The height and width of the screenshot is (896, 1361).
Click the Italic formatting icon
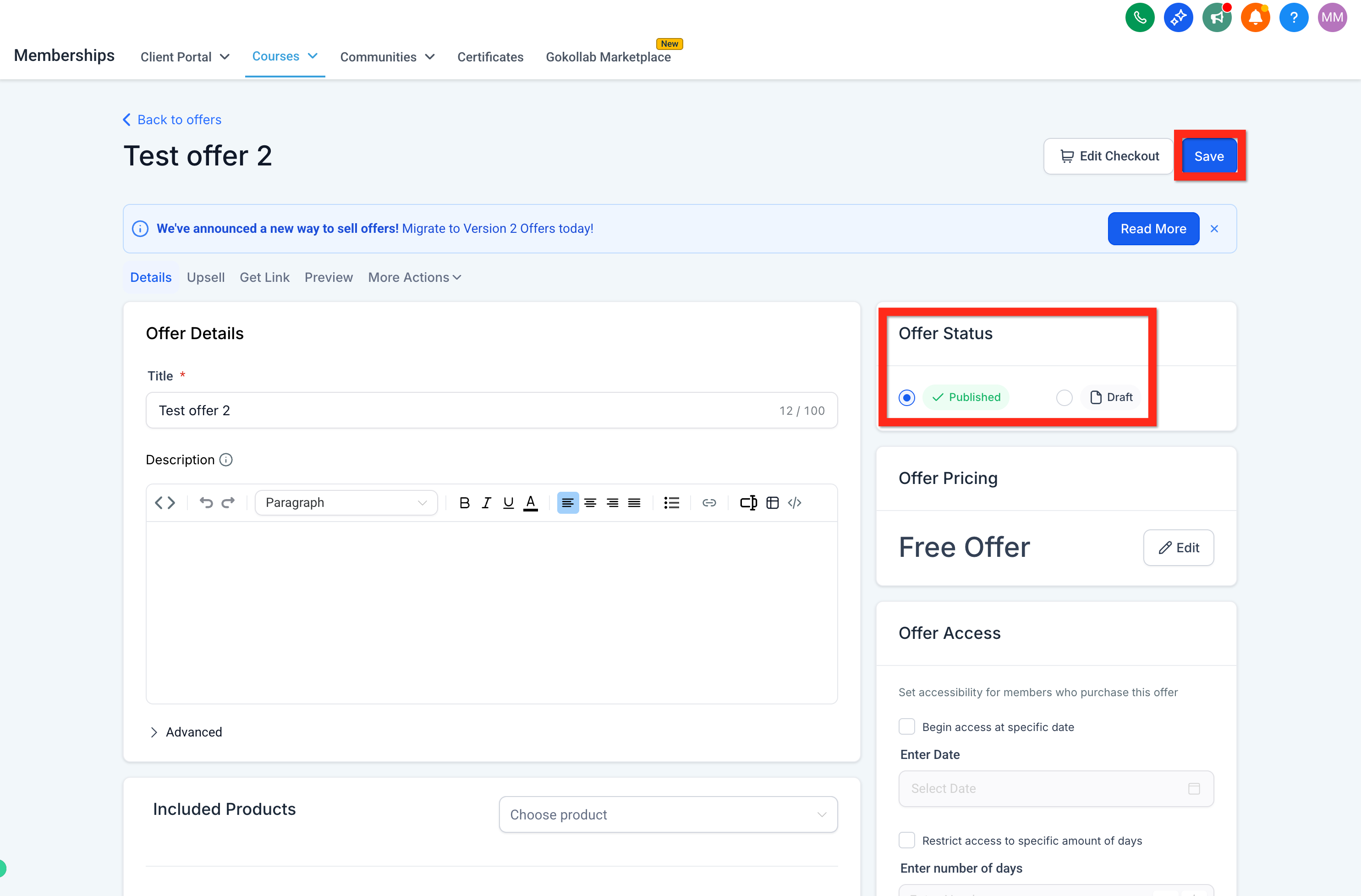coord(486,503)
